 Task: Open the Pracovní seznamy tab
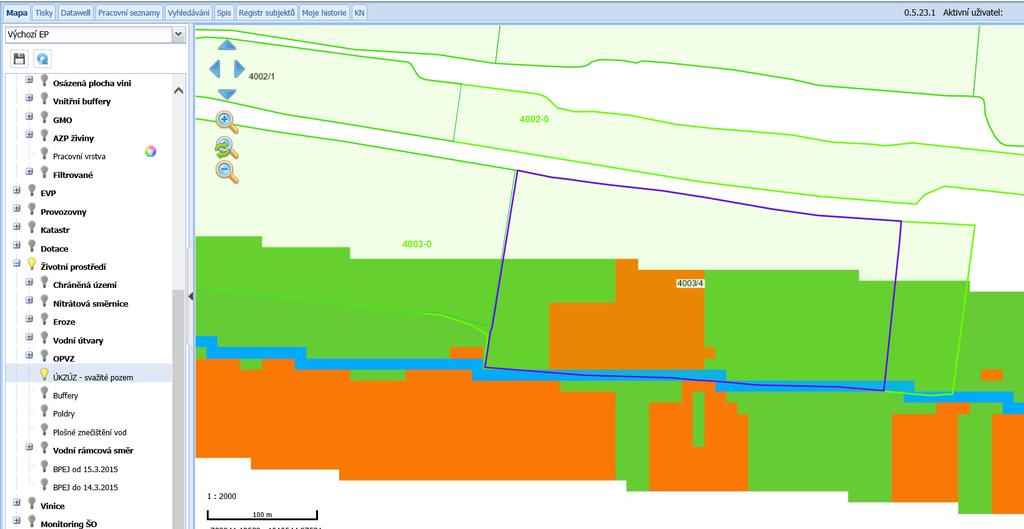click(x=129, y=12)
